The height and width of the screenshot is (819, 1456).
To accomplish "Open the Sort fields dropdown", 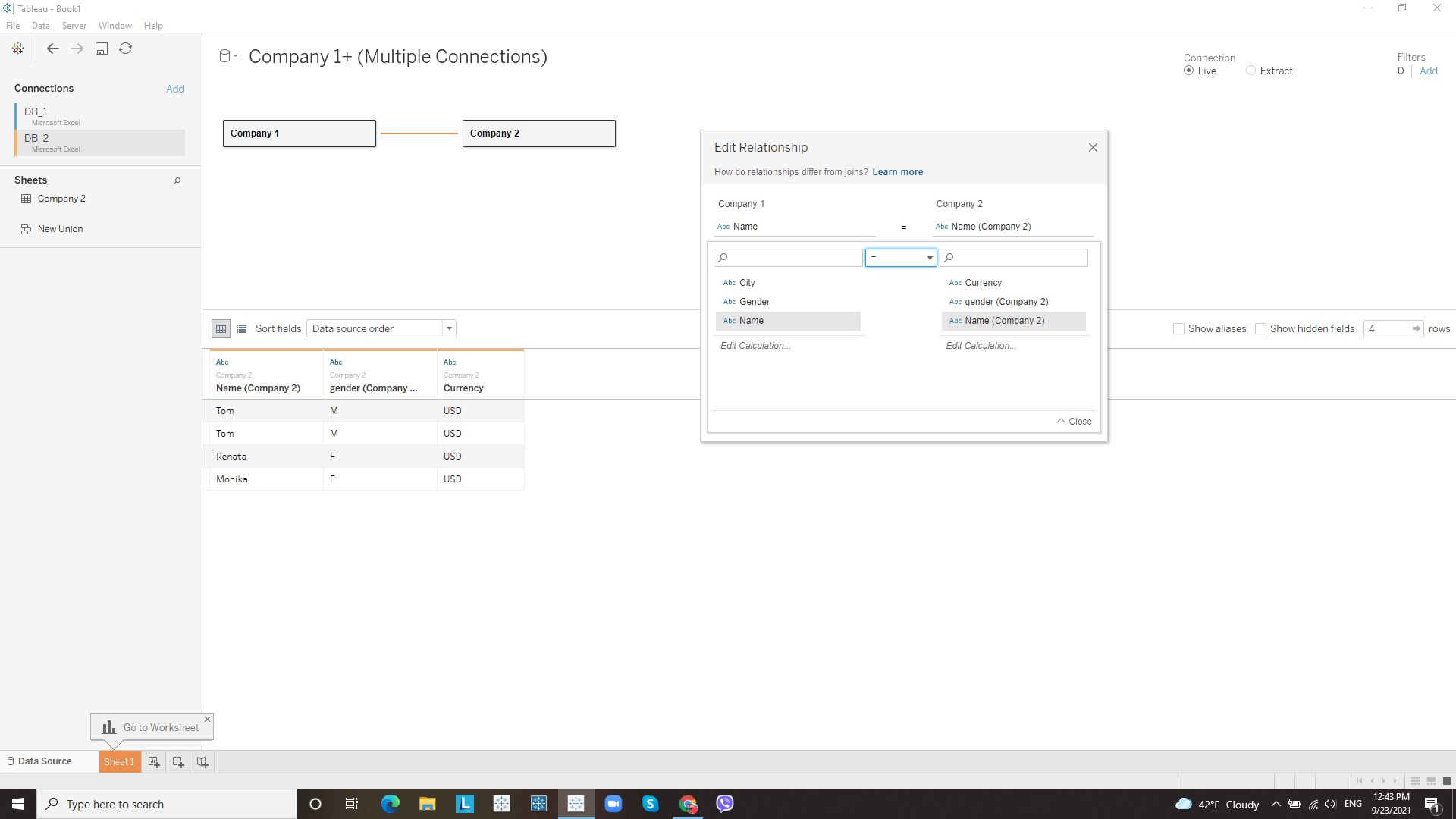I will [381, 329].
